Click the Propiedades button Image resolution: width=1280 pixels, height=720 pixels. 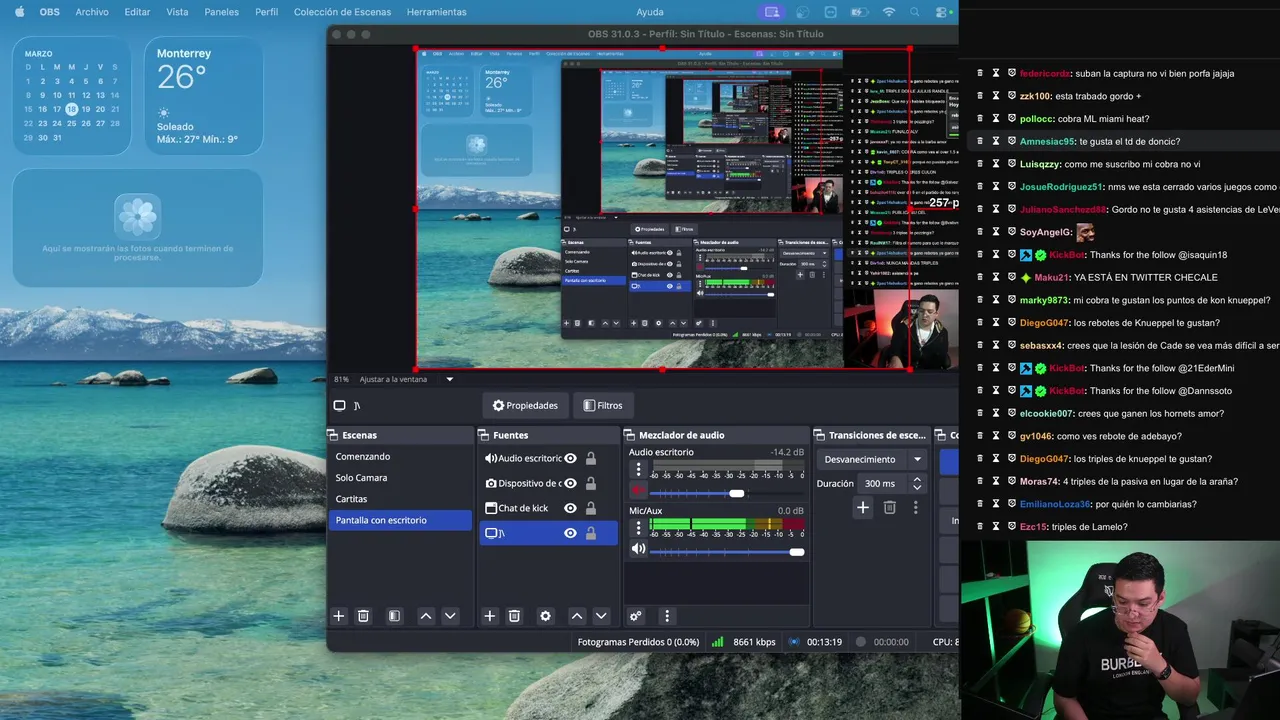(x=525, y=405)
